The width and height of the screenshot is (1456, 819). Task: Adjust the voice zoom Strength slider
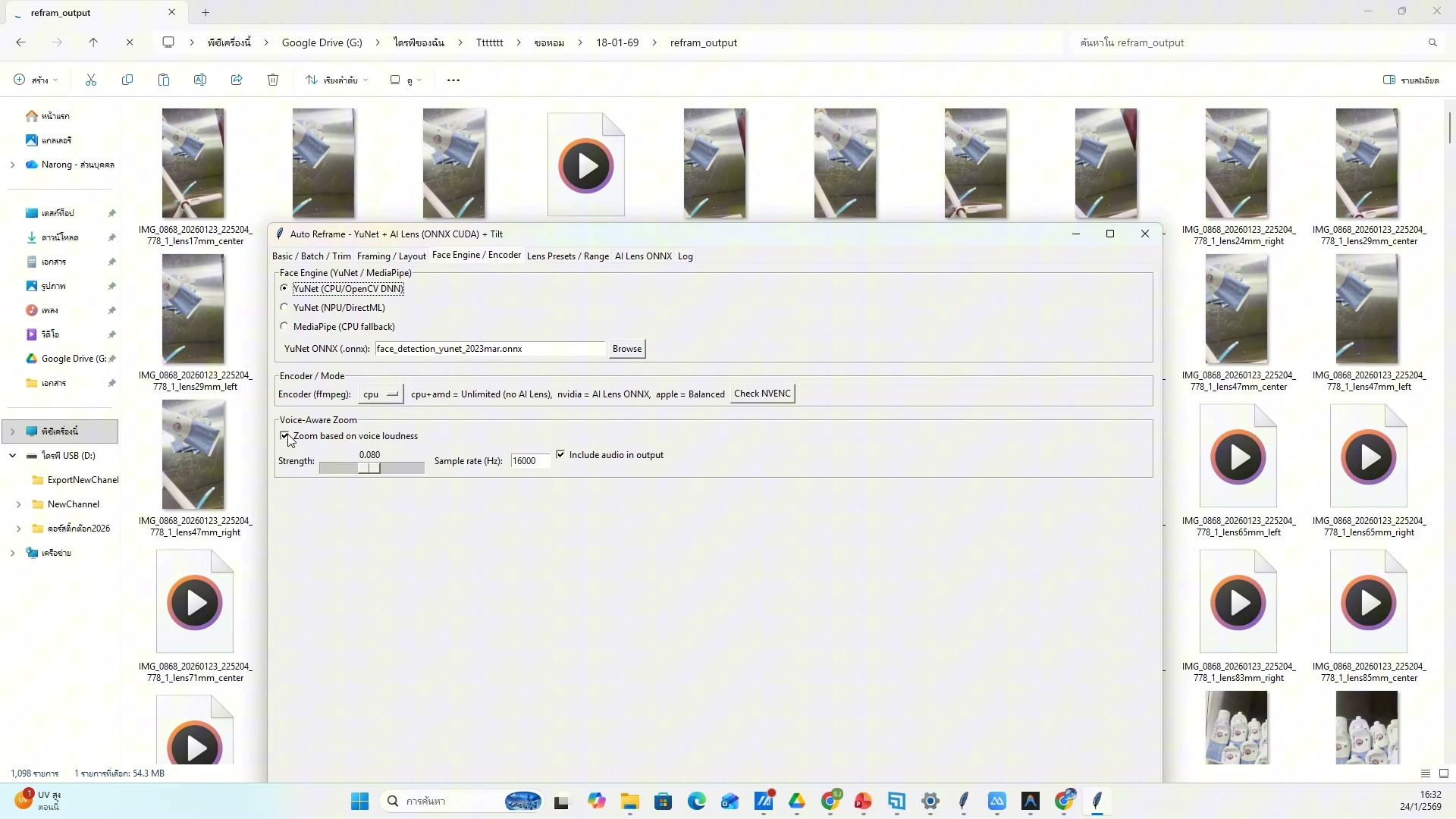point(371,468)
